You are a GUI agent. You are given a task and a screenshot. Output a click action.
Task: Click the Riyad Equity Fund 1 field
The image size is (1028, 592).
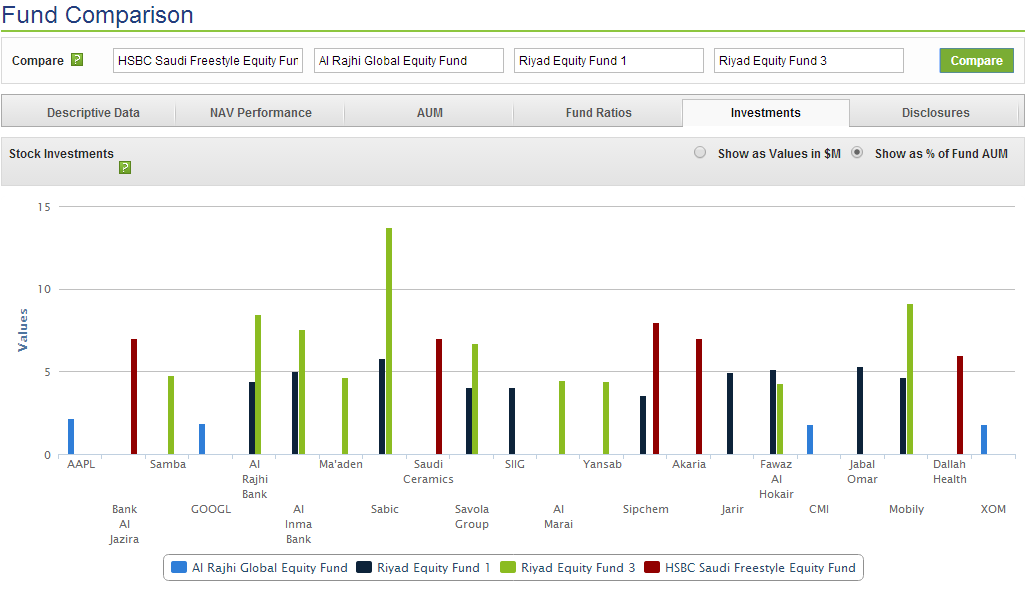608,60
